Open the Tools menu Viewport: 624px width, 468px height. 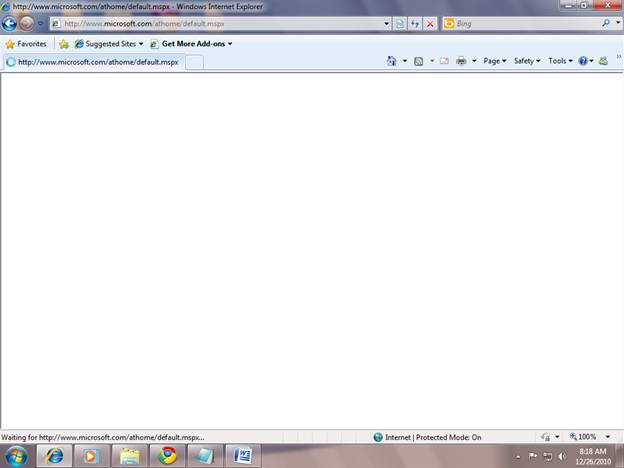[560, 61]
